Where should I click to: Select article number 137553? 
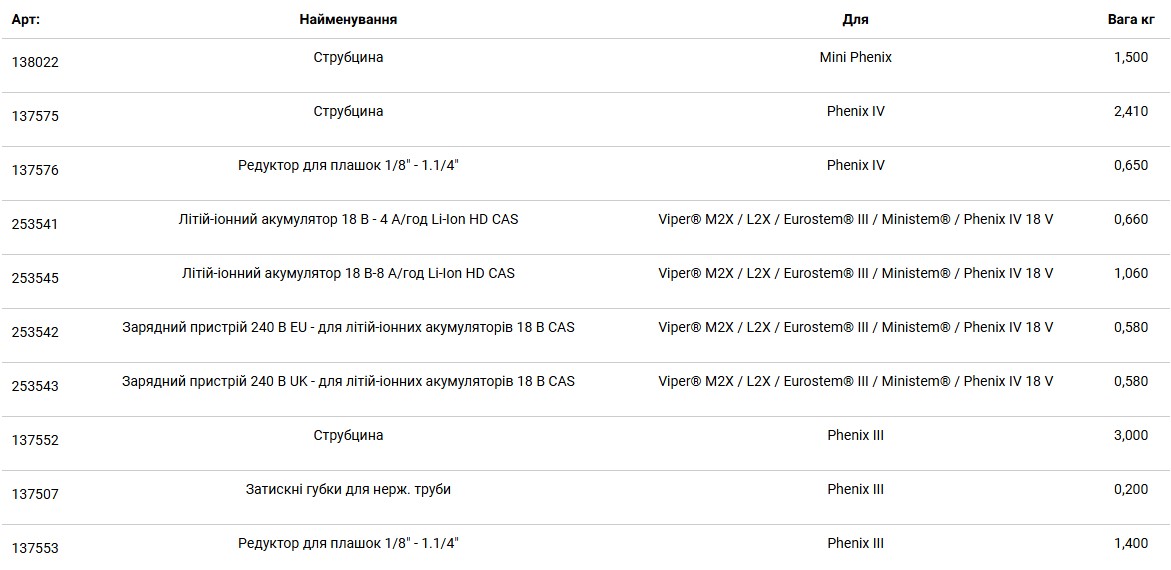click(x=35, y=548)
